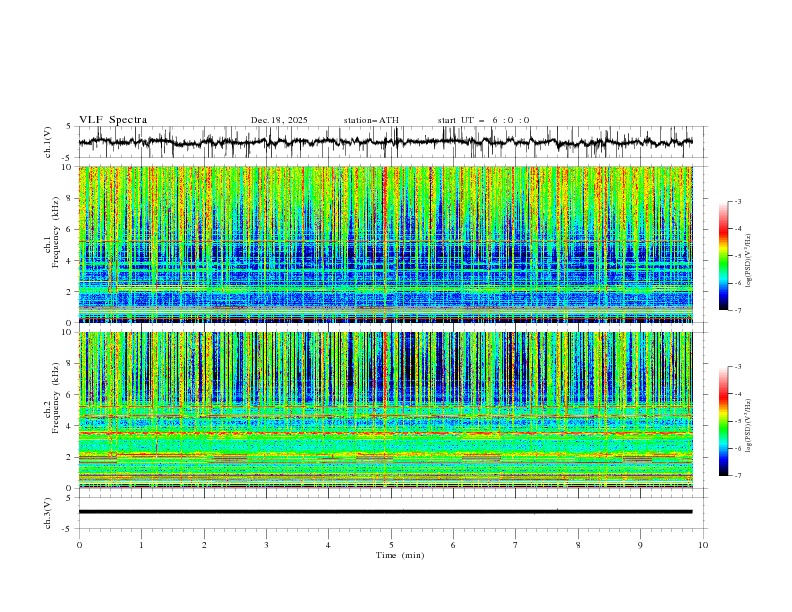Screen dimensions: 792x612
Task: Click the time axis tick label '8'
Action: pyautogui.click(x=578, y=545)
